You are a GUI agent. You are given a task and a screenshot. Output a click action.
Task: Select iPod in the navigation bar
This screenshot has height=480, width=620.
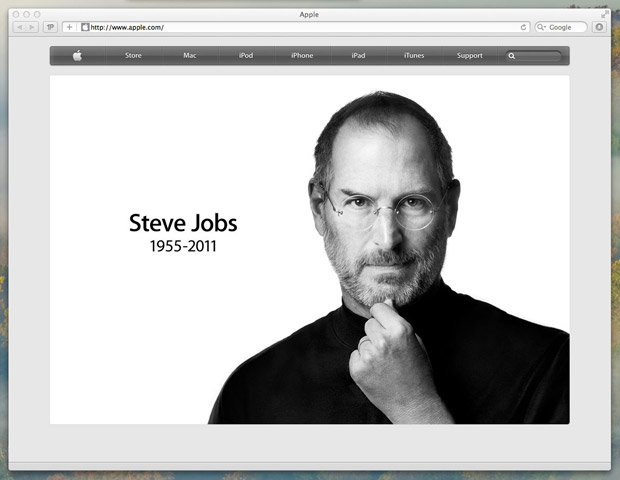coord(246,56)
